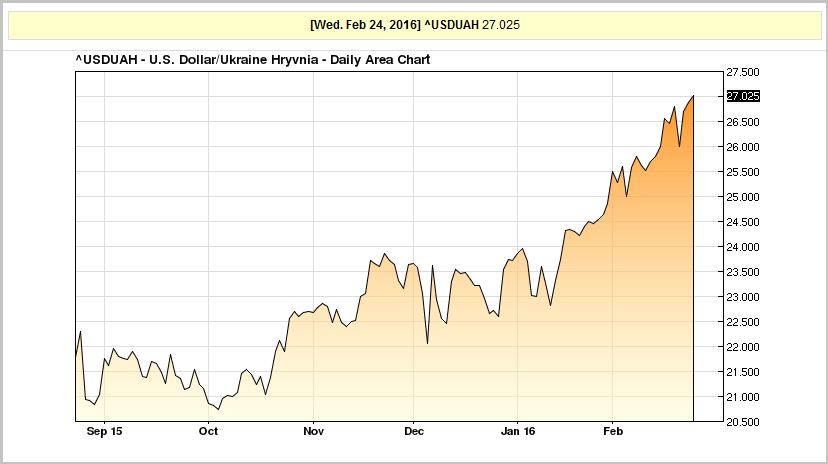Screen dimensions: 828x464
Task: Click the yellow header showing Wed. Feb 24, 2016
Action: [x=415, y=25]
